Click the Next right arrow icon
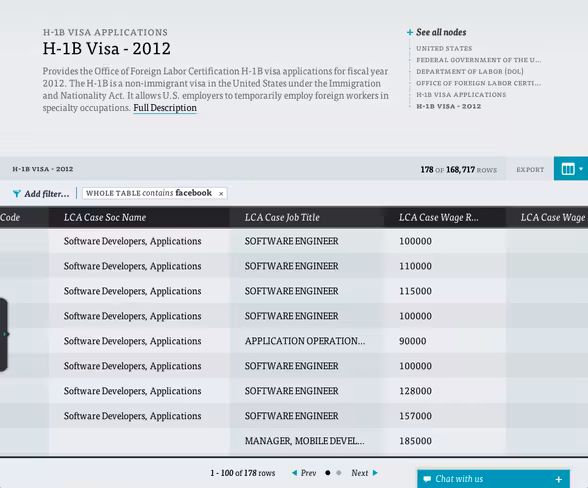This screenshot has width=588, height=488. click(375, 473)
